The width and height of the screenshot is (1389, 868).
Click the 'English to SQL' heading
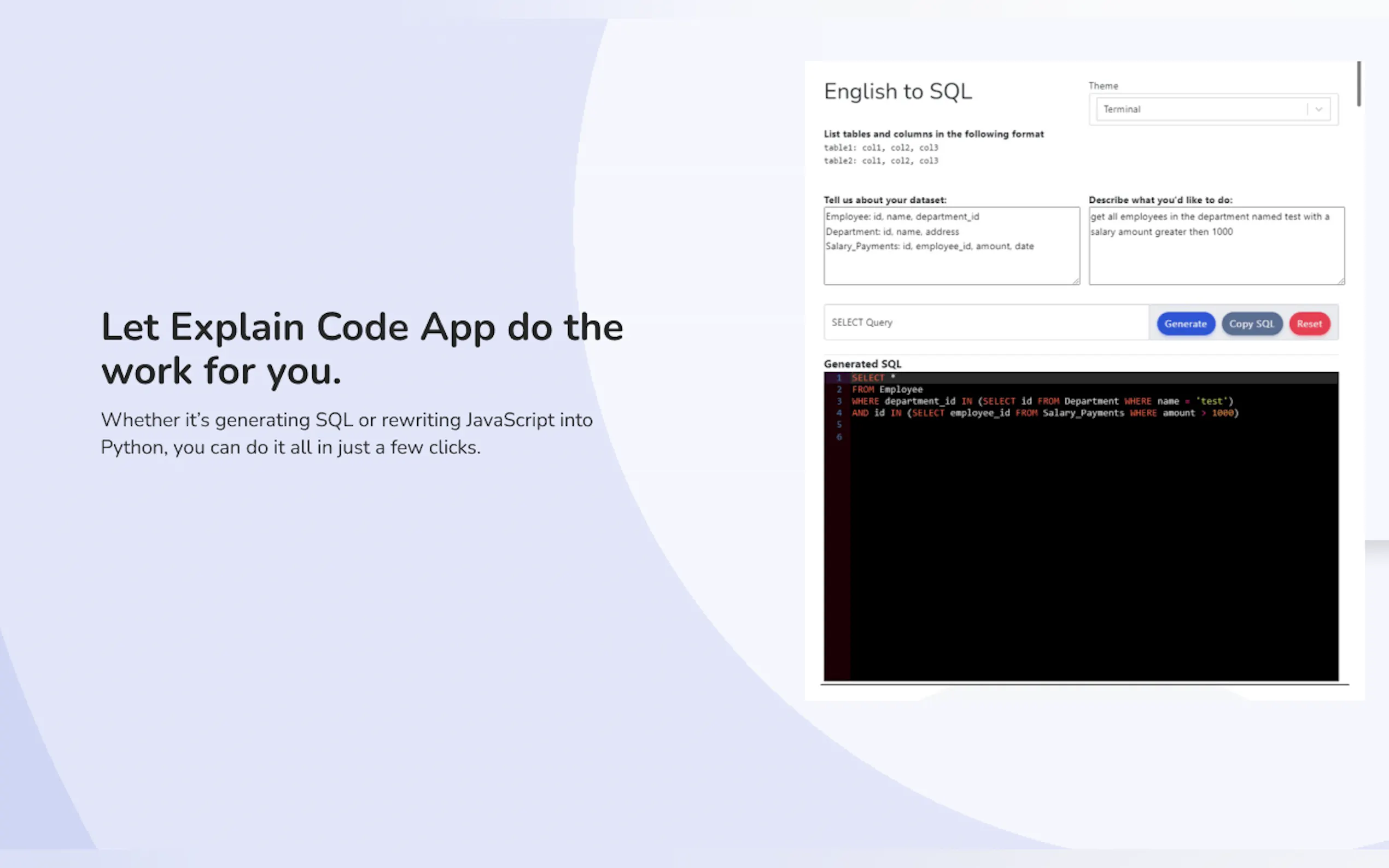click(x=897, y=92)
